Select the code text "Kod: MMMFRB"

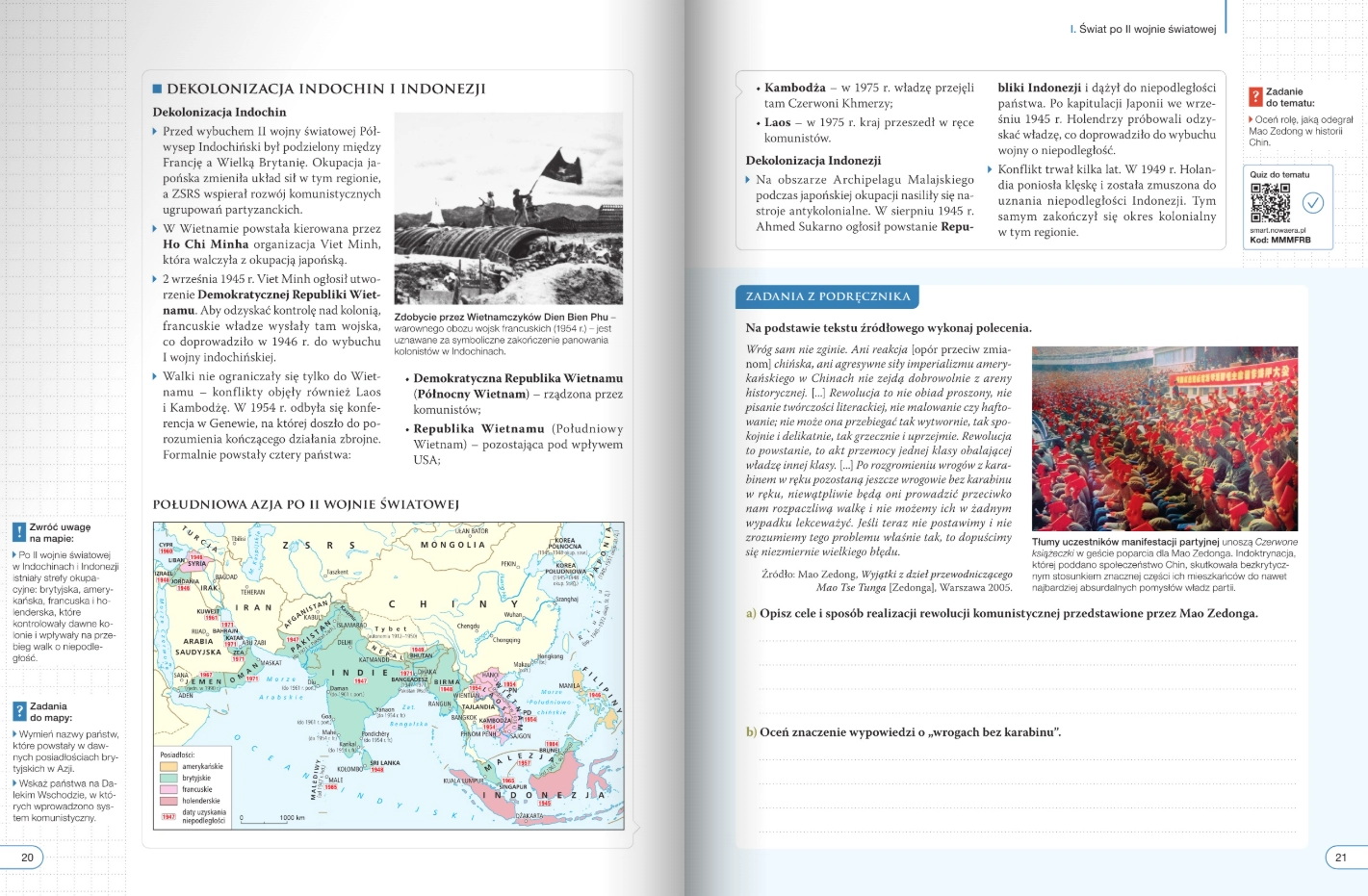[1279, 241]
